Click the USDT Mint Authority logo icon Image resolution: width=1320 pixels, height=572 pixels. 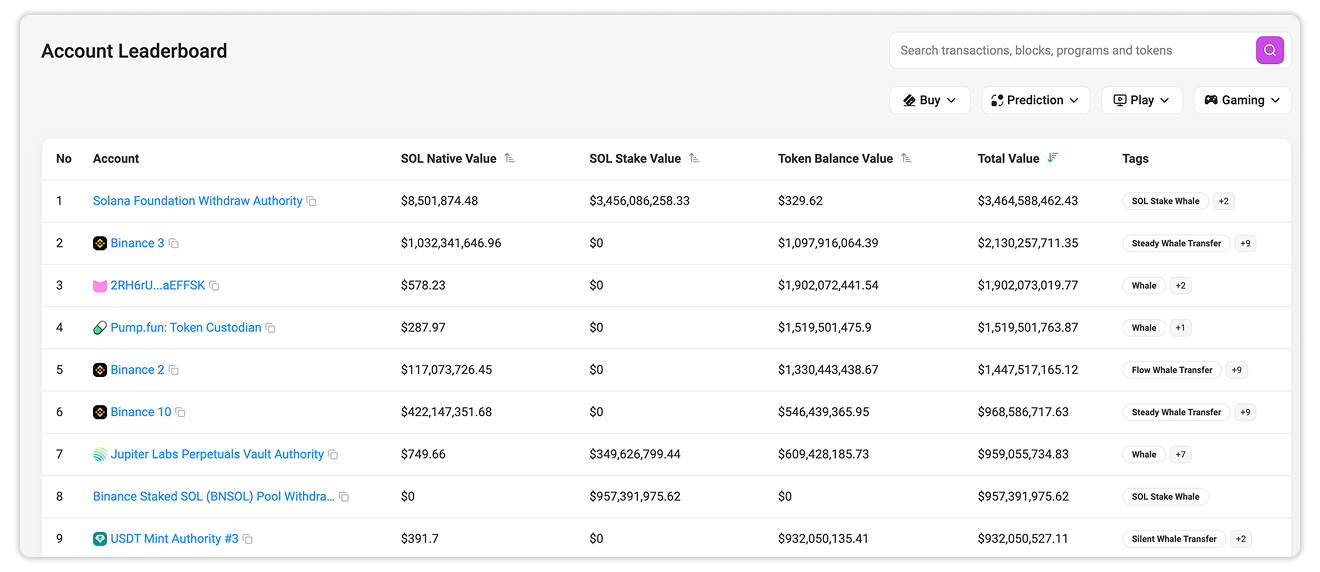(x=100, y=539)
